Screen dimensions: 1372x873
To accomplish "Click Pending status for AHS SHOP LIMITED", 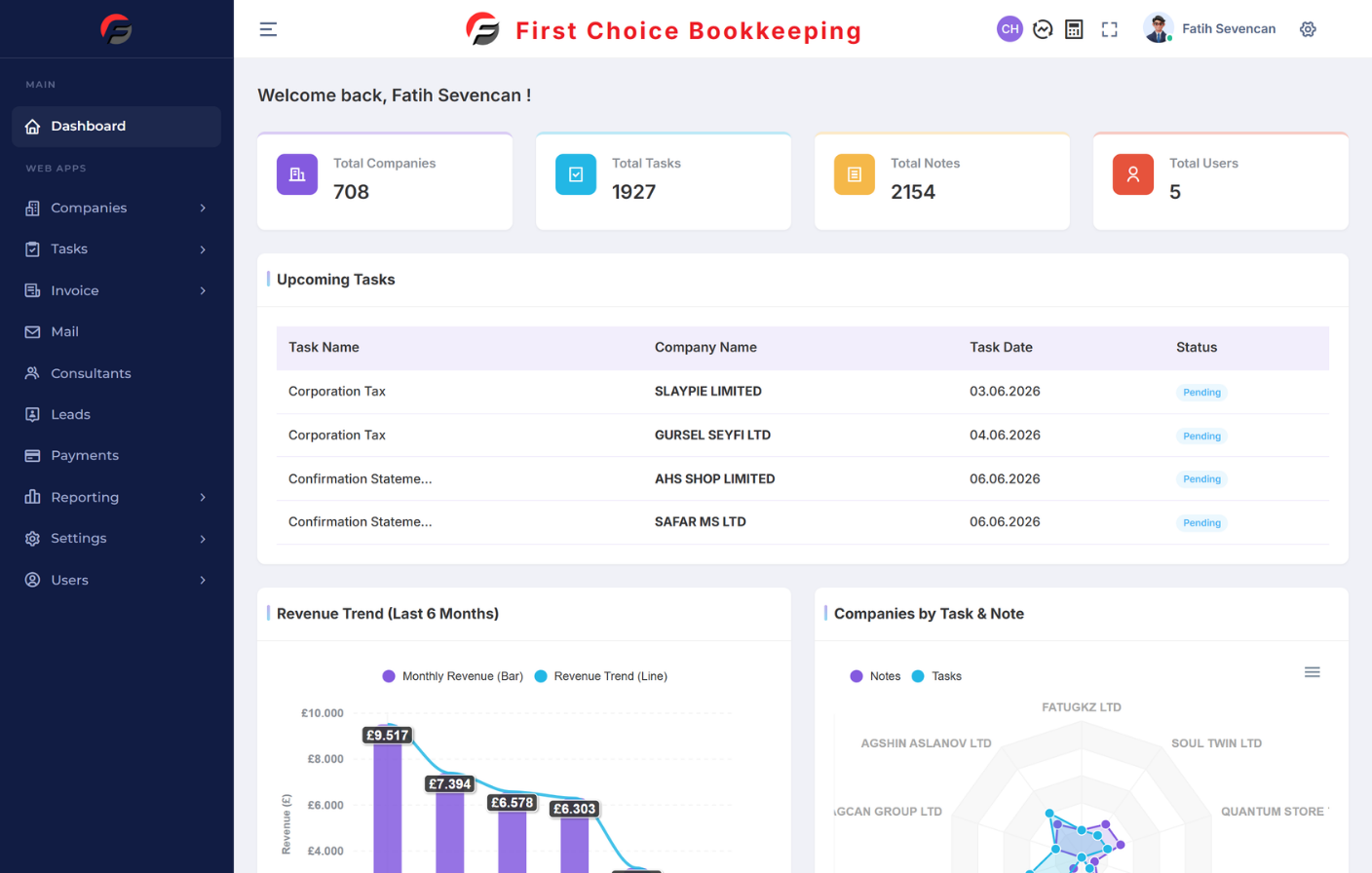I will pos(1201,479).
